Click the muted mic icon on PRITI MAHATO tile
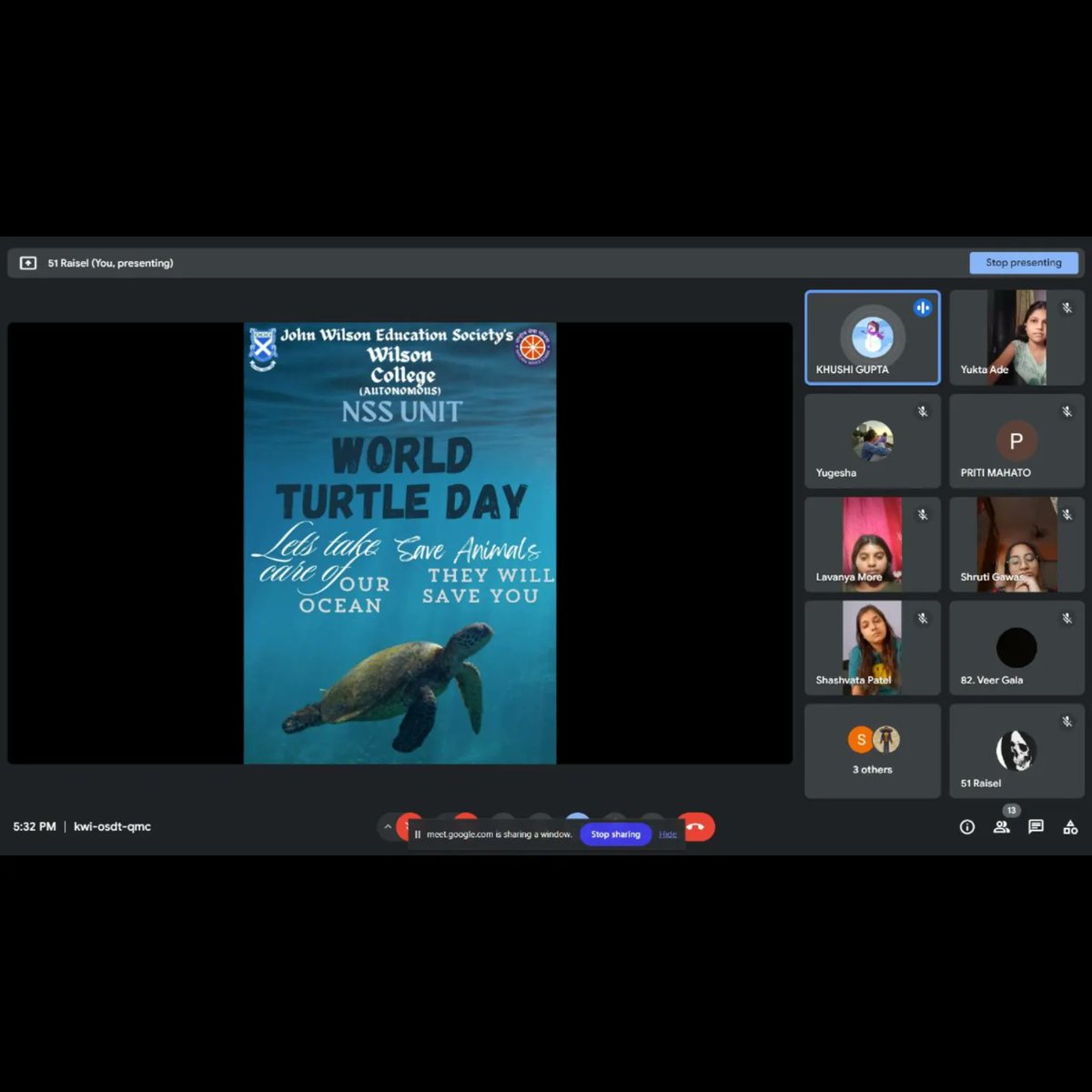 click(1067, 411)
